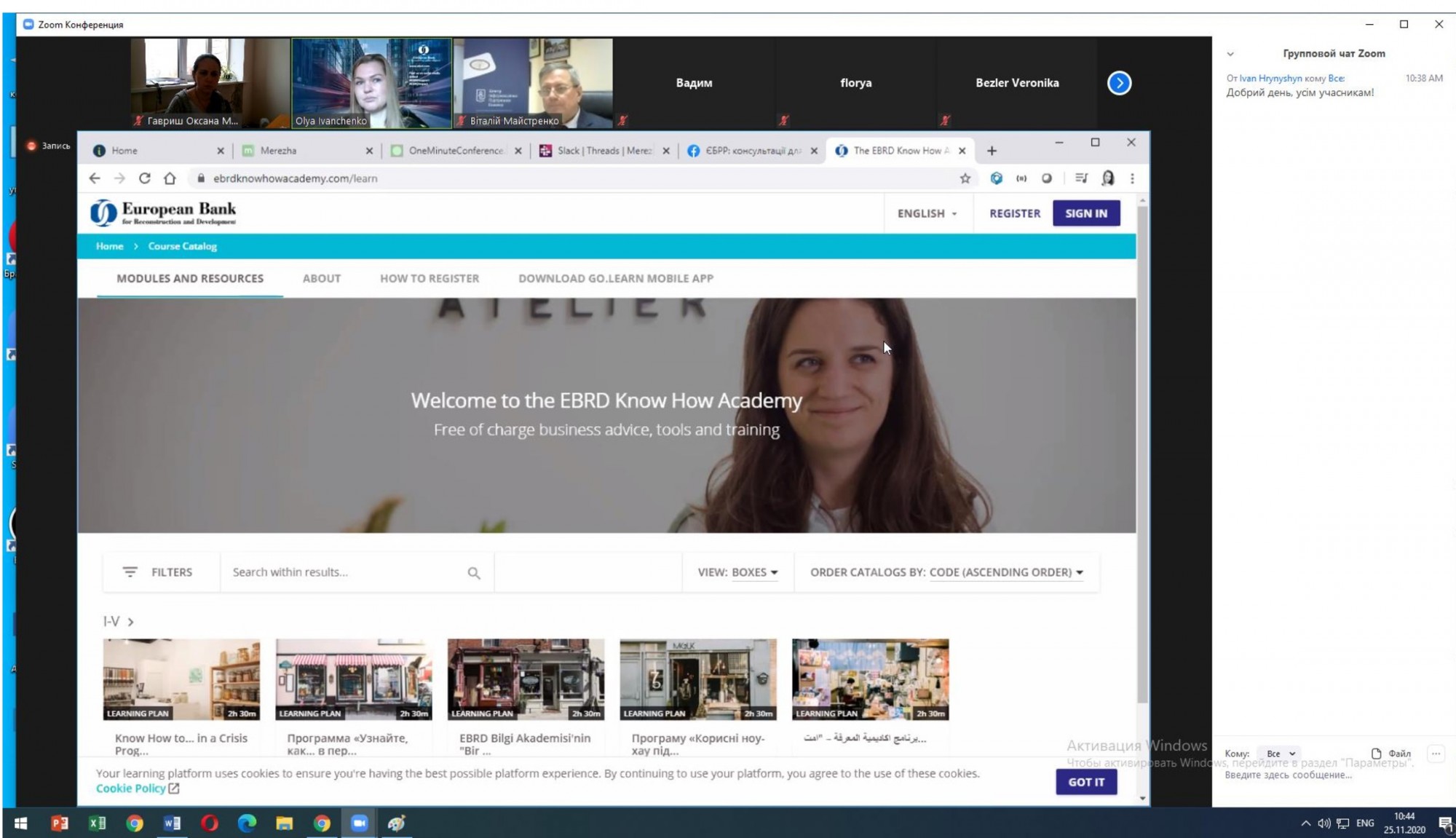Screen dimensions: 1456x838
Task: Open Zoom from the taskbar
Action: point(359,823)
